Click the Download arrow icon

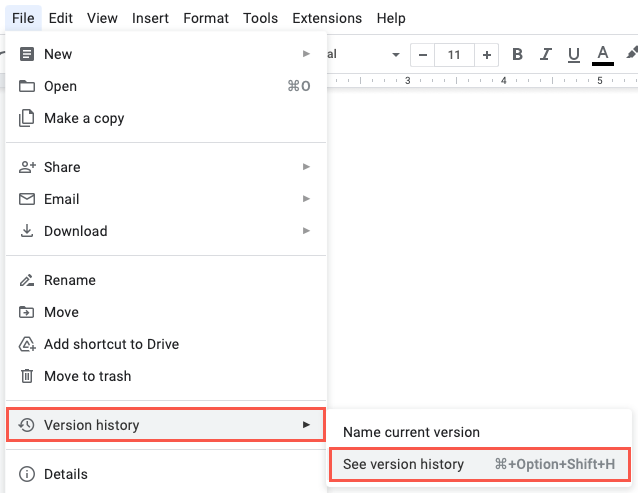(27, 231)
